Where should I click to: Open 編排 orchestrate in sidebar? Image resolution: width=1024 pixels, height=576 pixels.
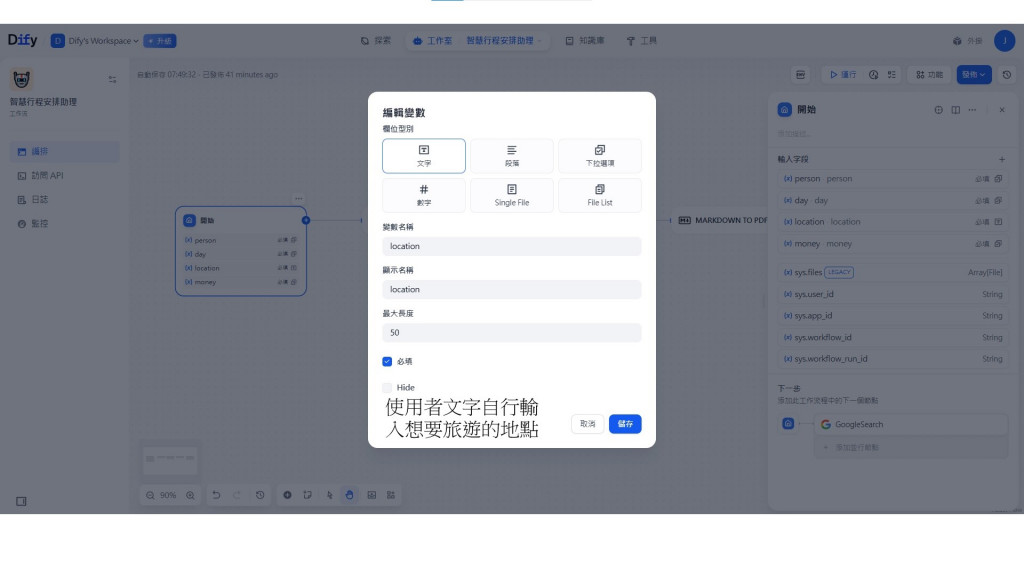65,152
